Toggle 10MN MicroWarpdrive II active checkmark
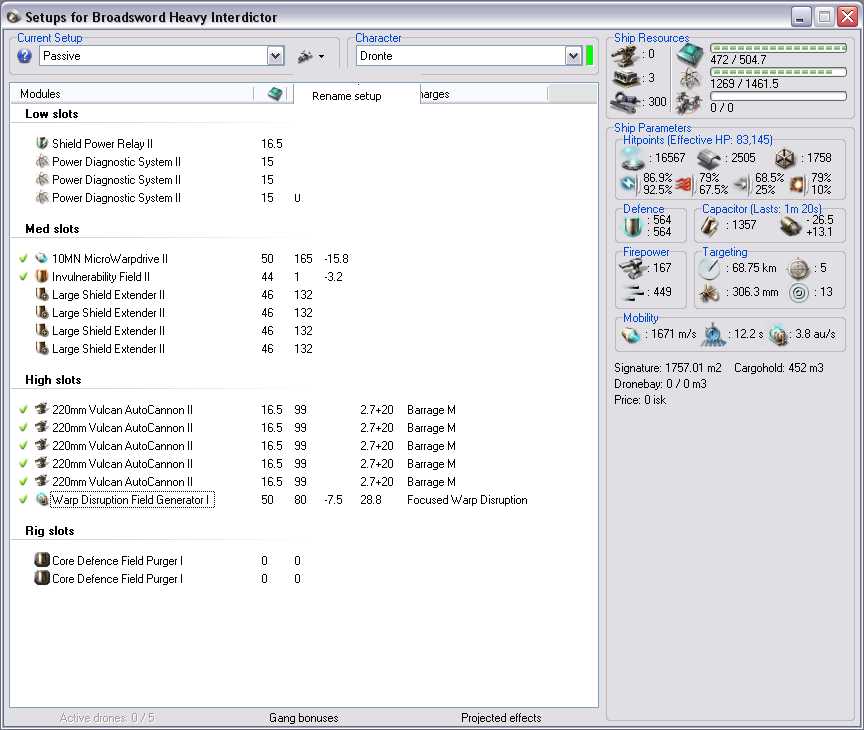 pyautogui.click(x=23, y=258)
